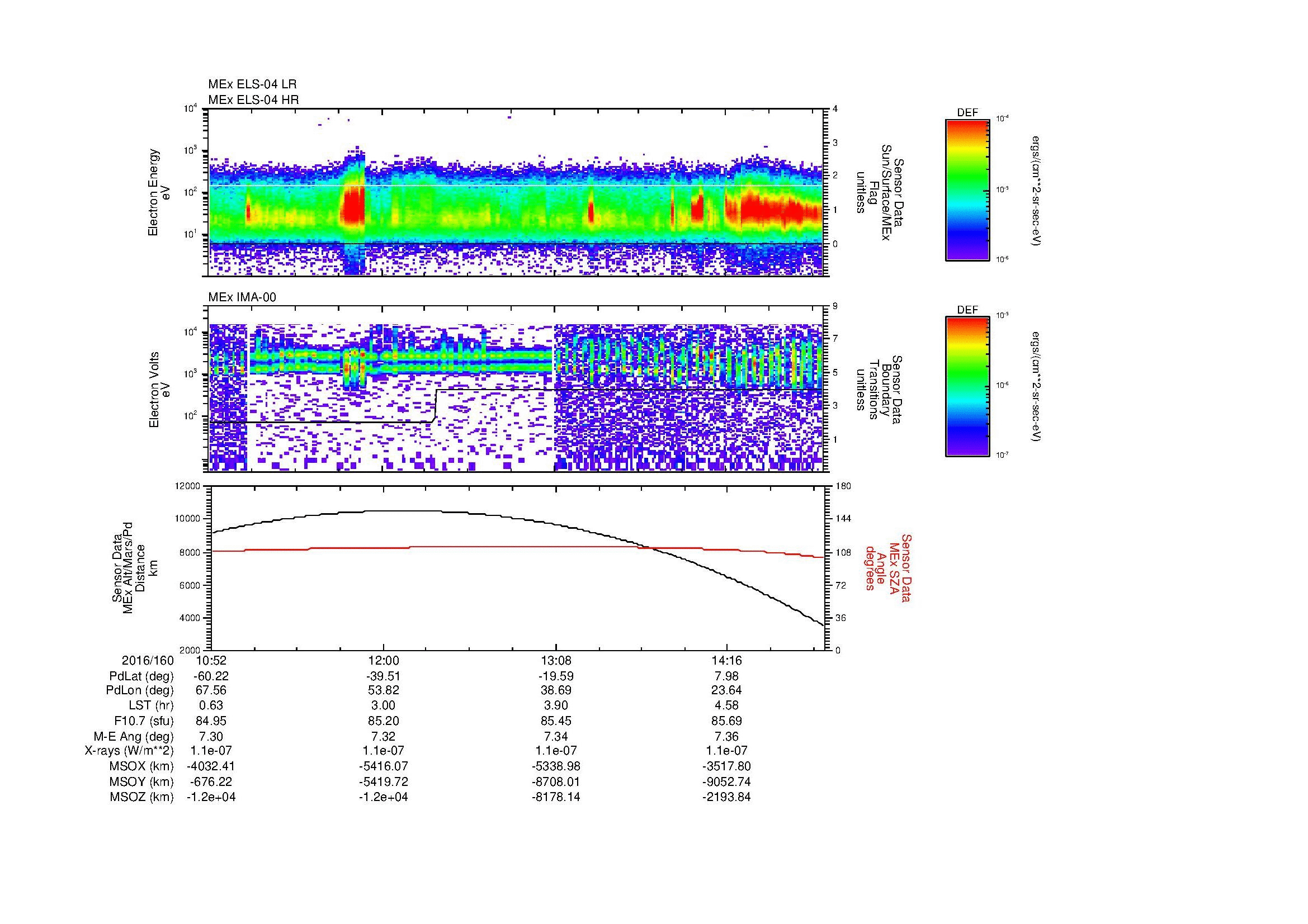The width and height of the screenshot is (1308, 924).
Task: Click the lower DEF color bar for IMA
Action: pyautogui.click(x=967, y=387)
